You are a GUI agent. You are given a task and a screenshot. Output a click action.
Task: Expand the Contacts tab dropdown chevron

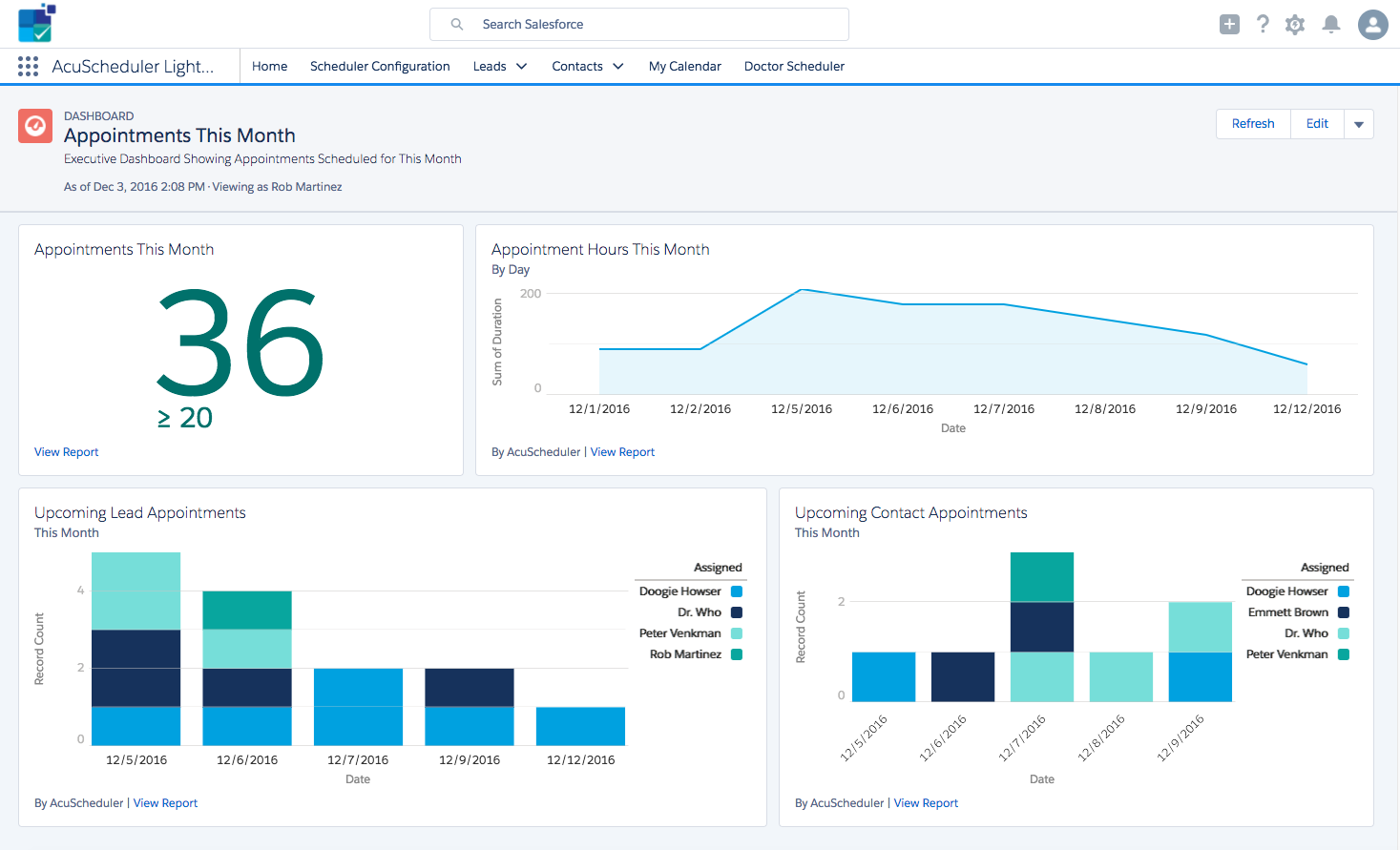pos(618,67)
